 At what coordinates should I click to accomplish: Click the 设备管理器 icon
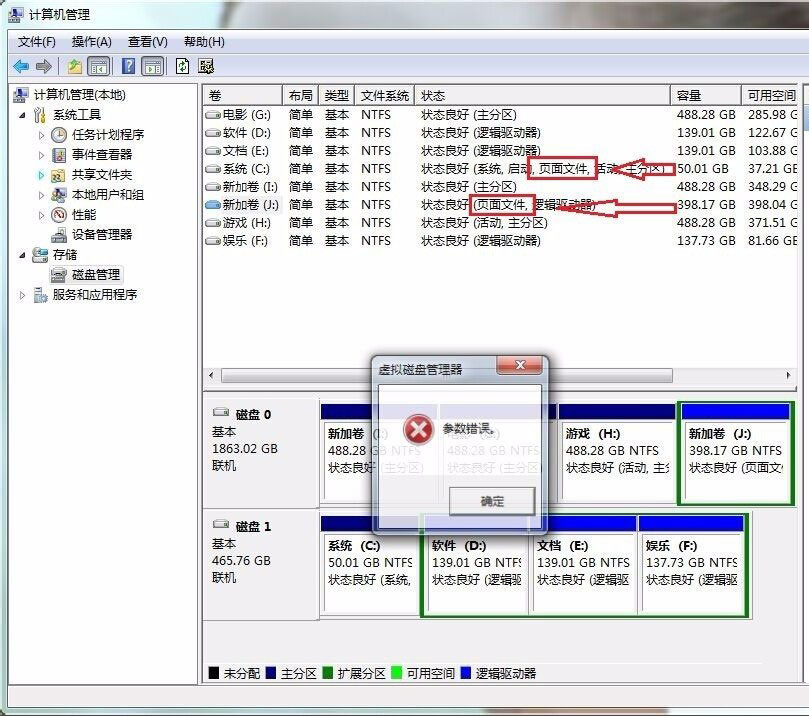coord(59,235)
